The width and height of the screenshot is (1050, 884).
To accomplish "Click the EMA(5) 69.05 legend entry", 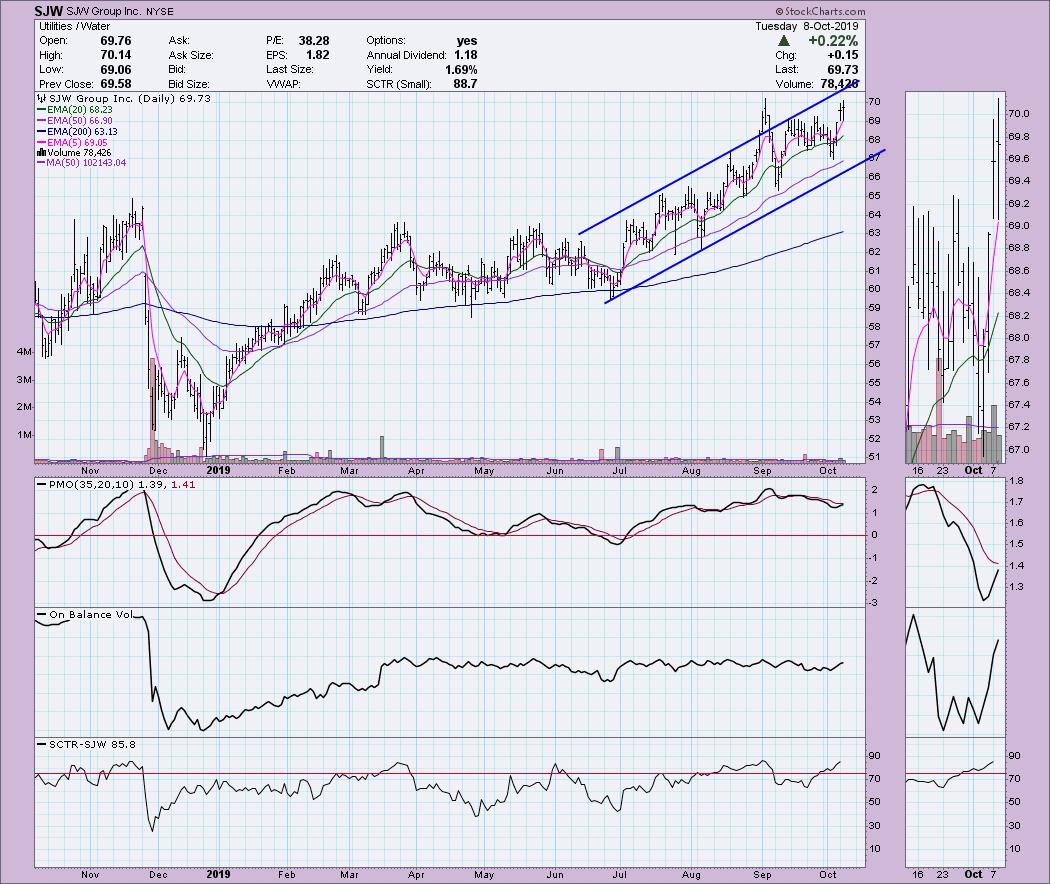I will coord(72,143).
